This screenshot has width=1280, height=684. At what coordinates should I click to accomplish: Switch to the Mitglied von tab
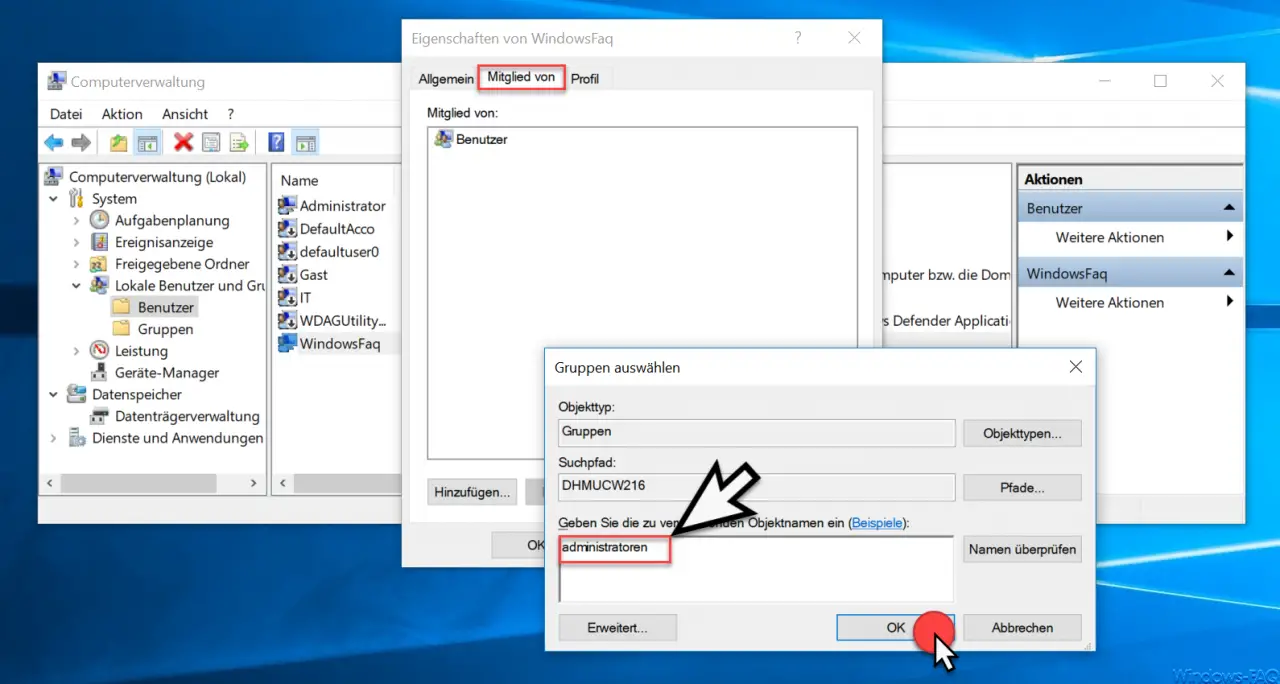click(x=521, y=77)
